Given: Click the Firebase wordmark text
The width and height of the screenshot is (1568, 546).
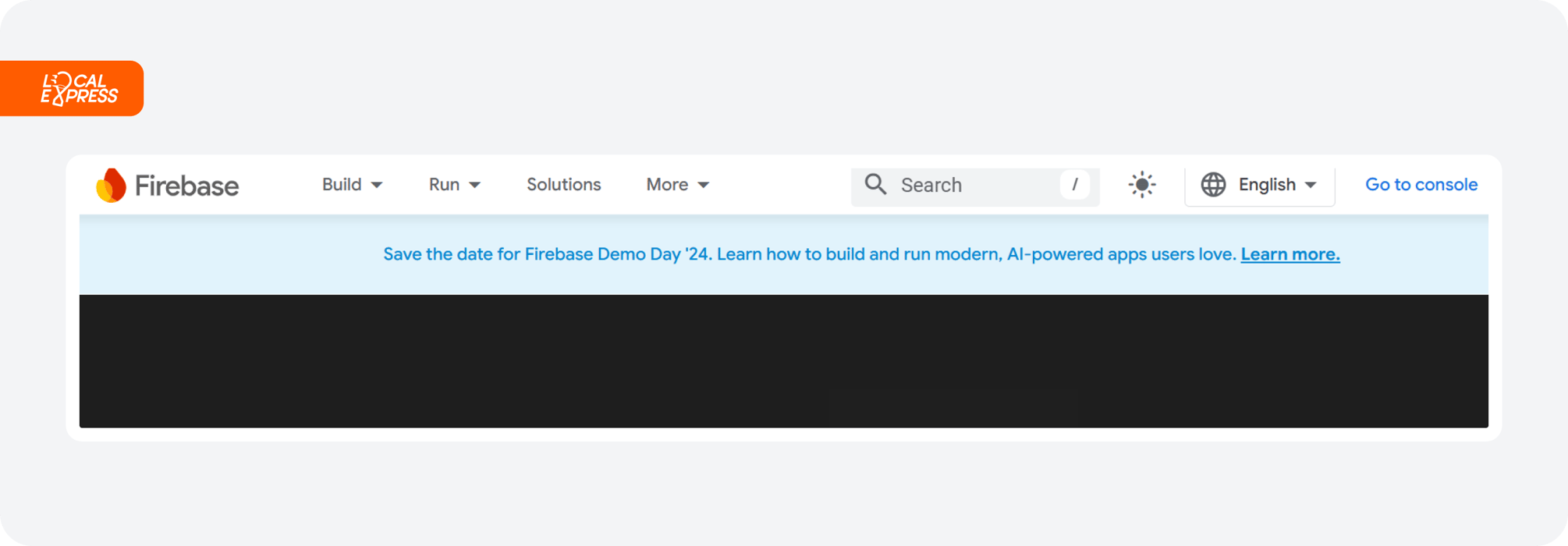Looking at the screenshot, I should 187,185.
